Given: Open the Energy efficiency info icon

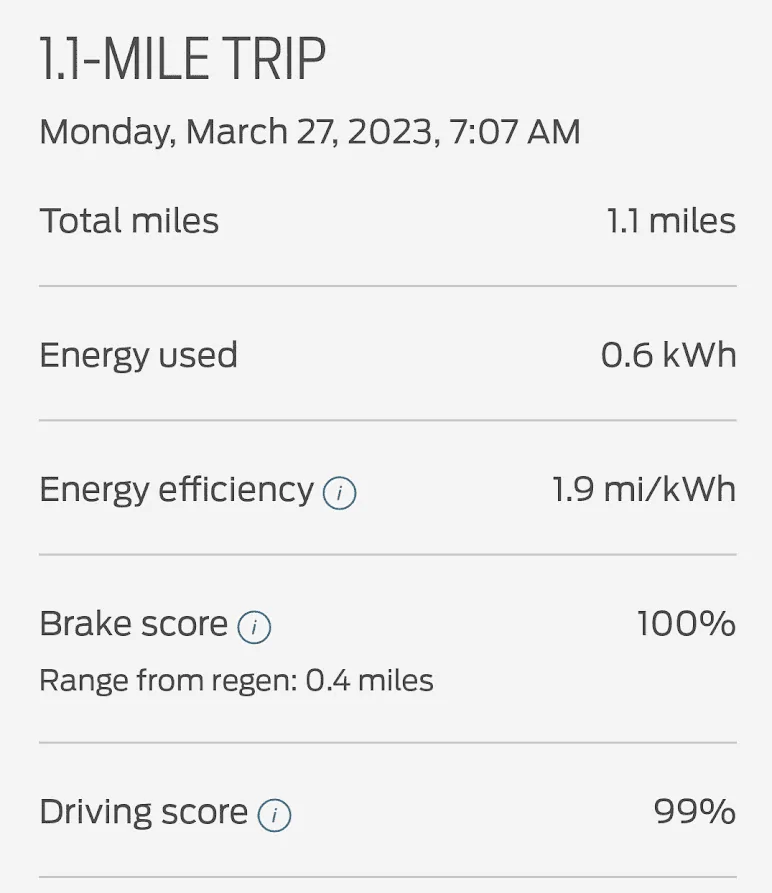Looking at the screenshot, I should pos(340,493).
